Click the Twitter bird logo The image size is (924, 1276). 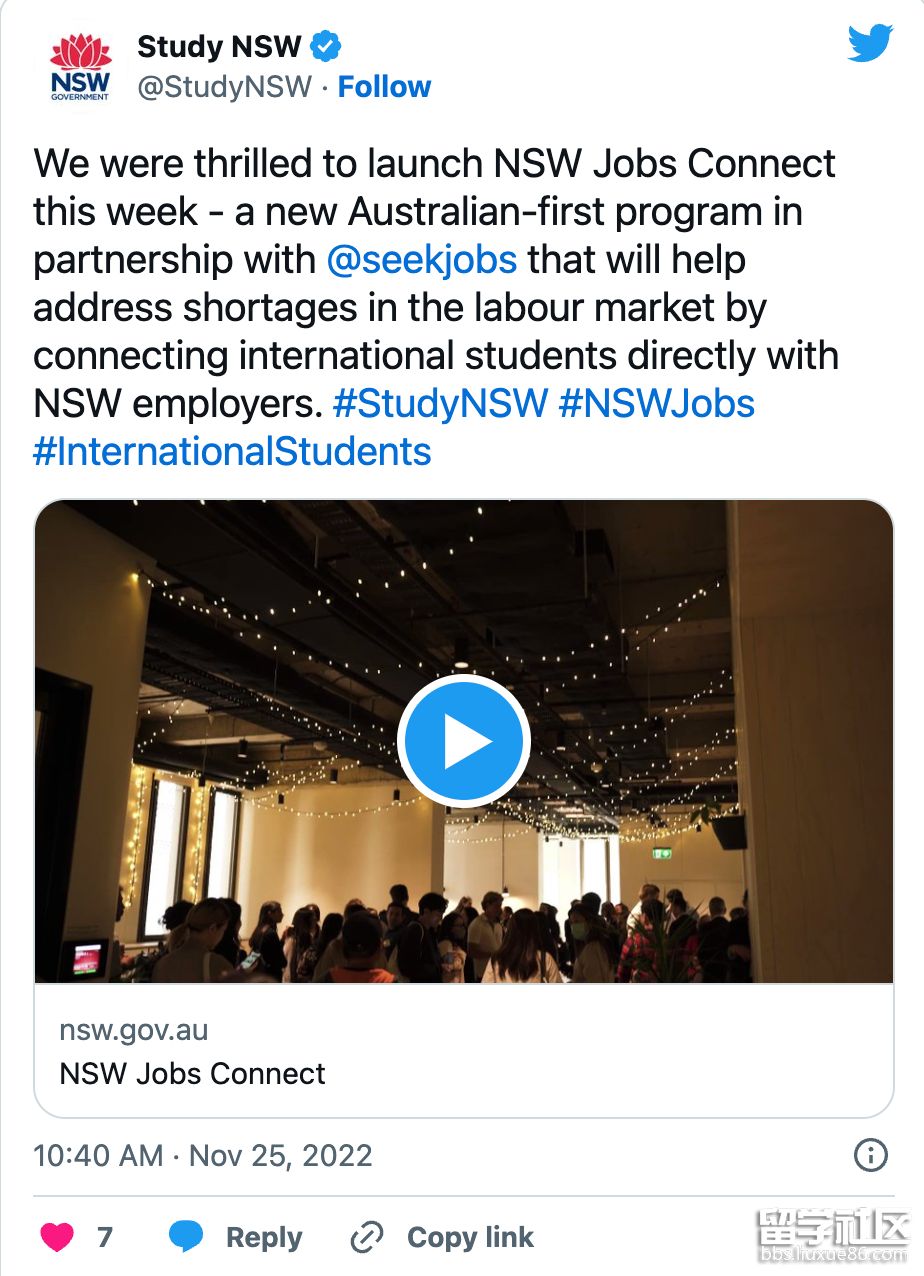[870, 44]
